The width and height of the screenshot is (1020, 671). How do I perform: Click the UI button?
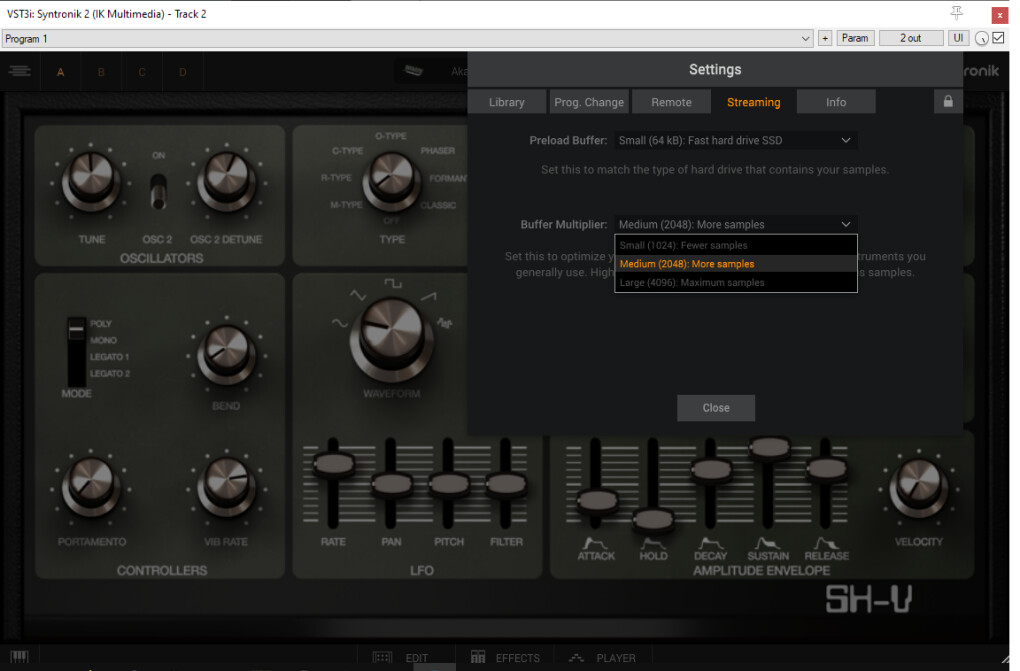tap(958, 38)
